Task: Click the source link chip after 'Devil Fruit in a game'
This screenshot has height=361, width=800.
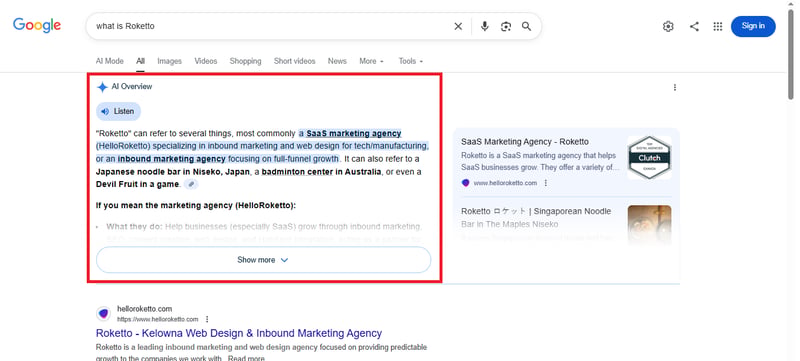Action: (191, 184)
